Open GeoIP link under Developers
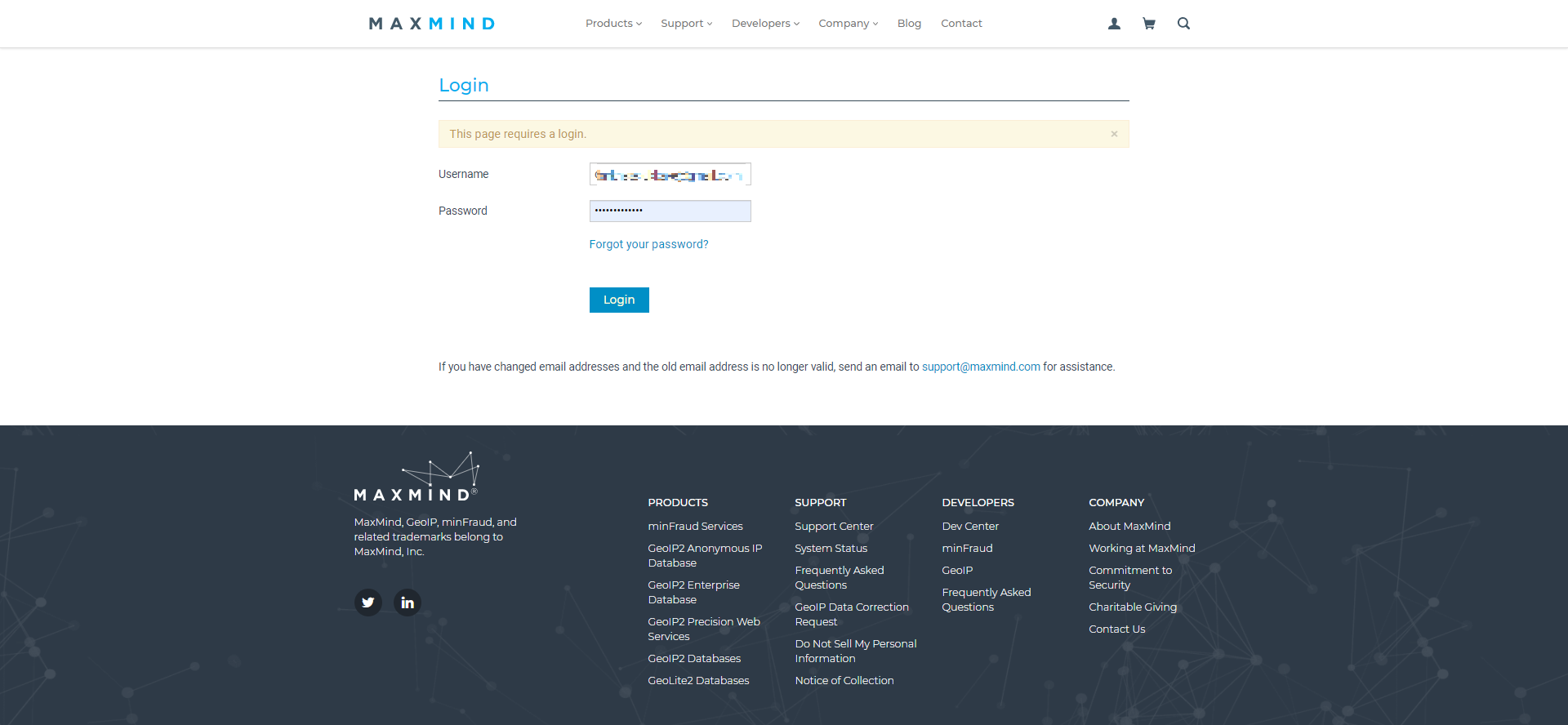Screen dimensions: 1568x725 click(957, 571)
